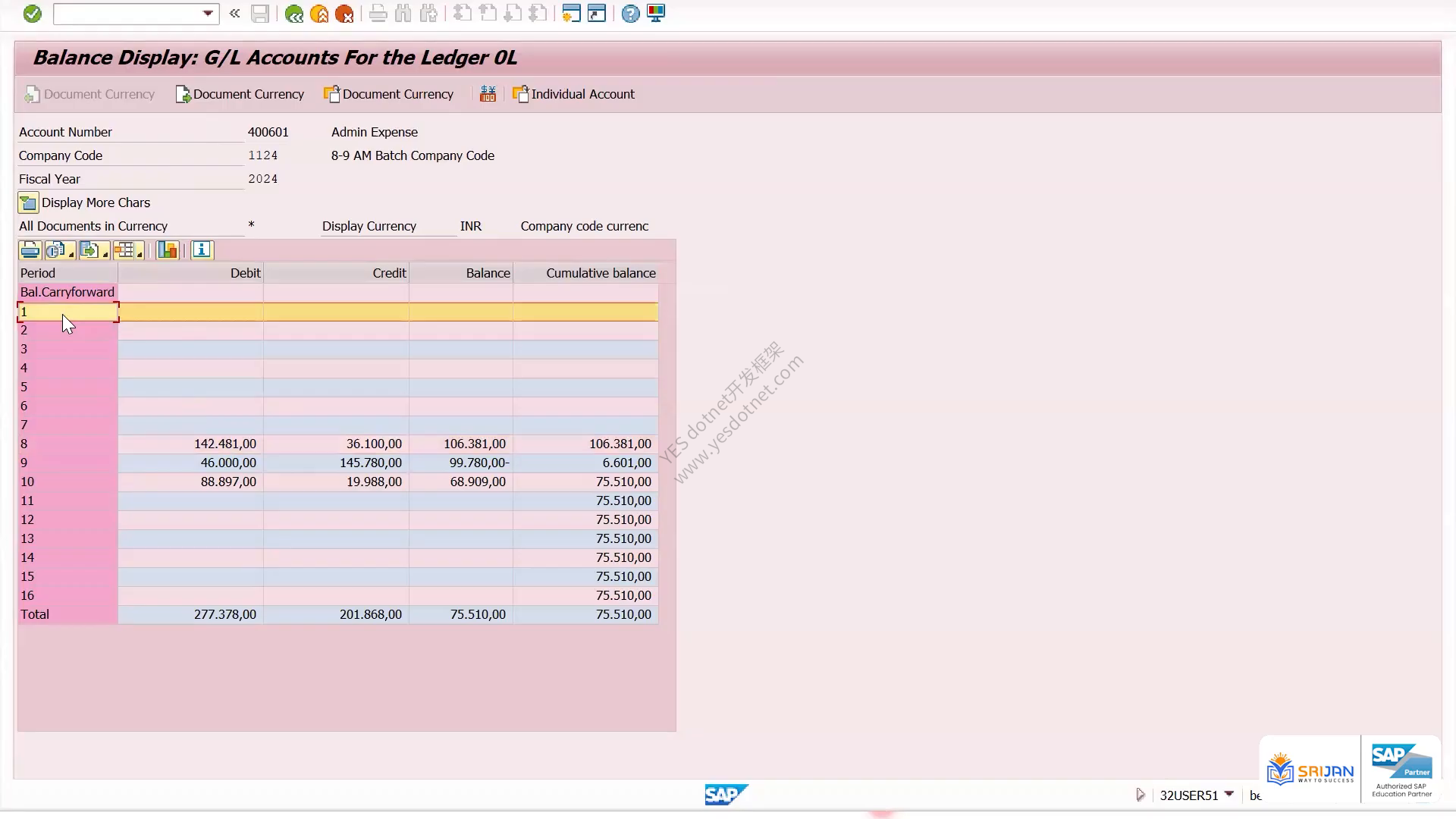Click total credit 201.868,00

(x=371, y=614)
